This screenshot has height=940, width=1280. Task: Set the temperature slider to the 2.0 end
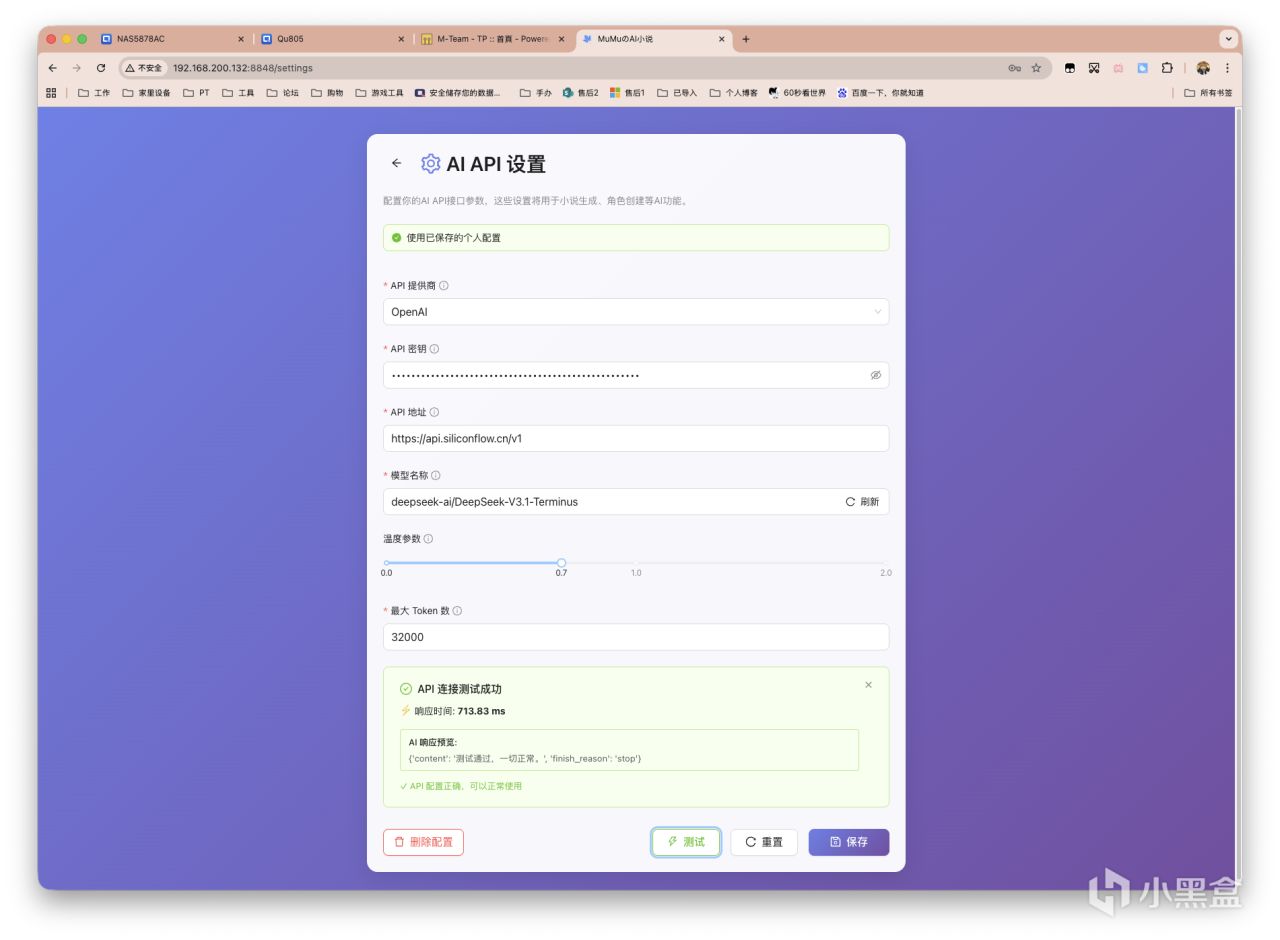click(x=884, y=563)
